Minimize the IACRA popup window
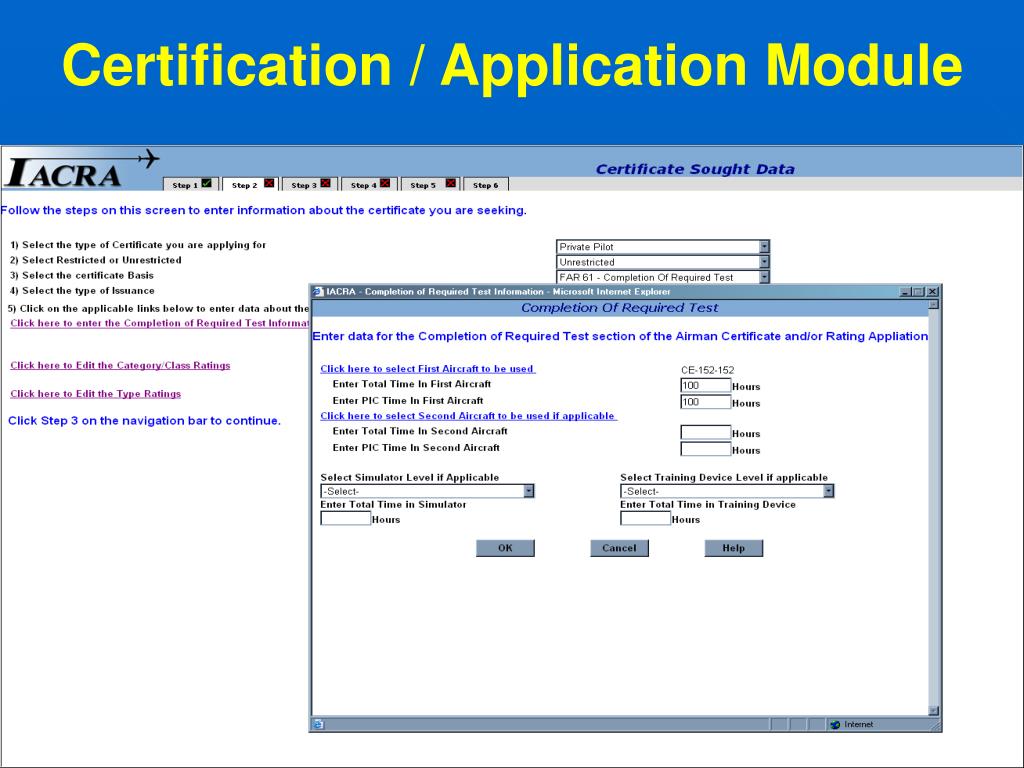Viewport: 1024px width, 768px height. [905, 292]
